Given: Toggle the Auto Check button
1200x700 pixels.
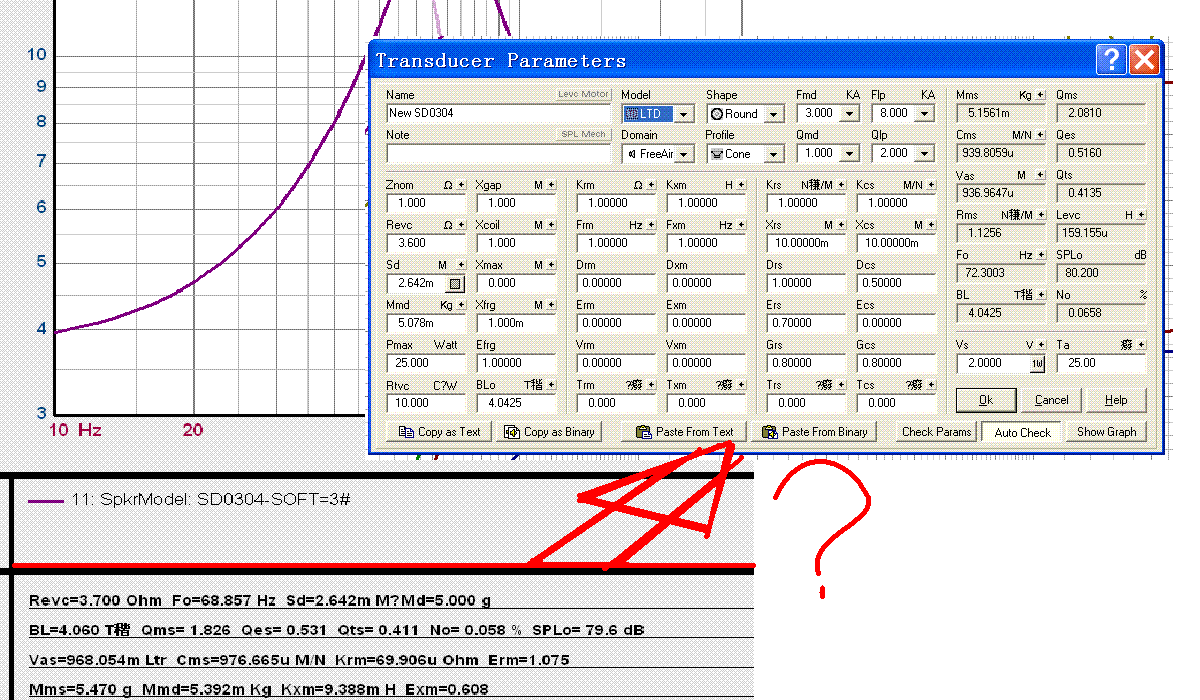Looking at the screenshot, I should point(1023,432).
